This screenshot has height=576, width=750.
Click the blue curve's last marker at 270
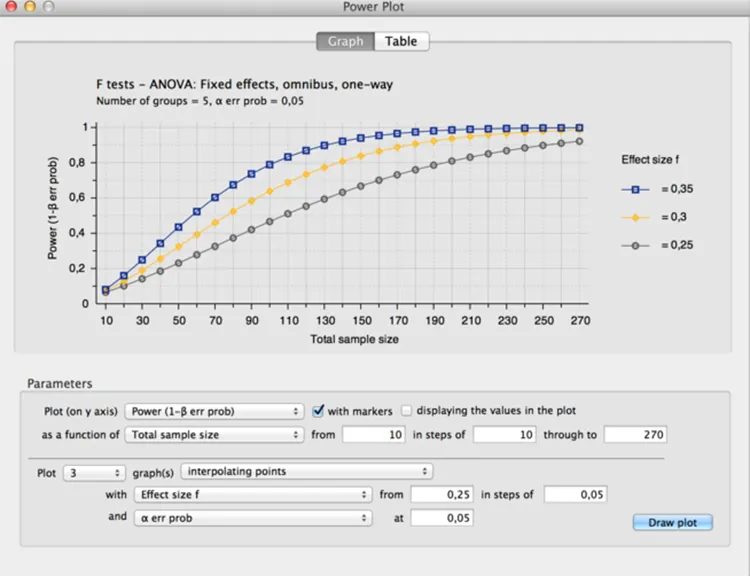(579, 128)
